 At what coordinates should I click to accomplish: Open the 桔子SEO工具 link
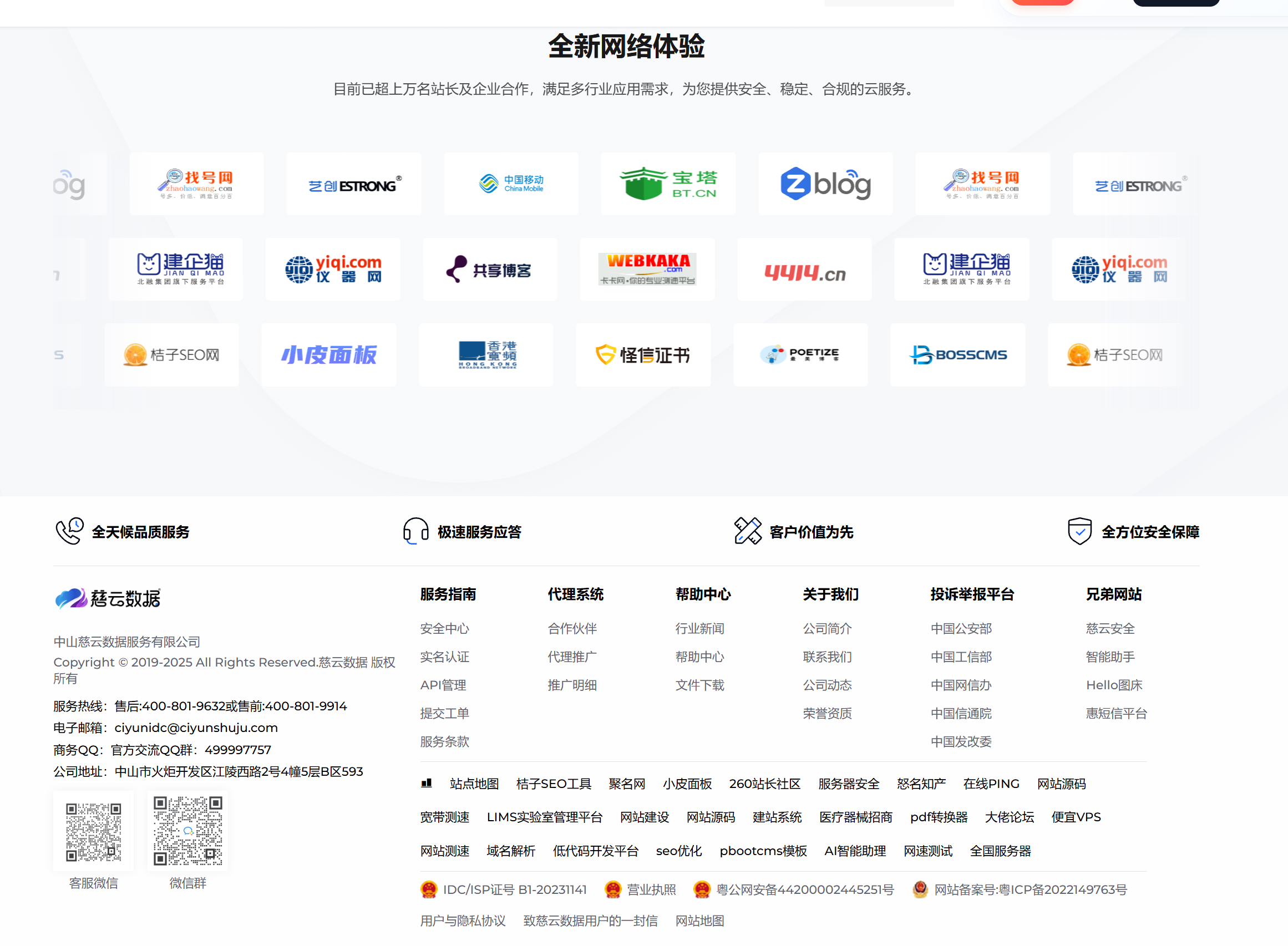point(554,784)
